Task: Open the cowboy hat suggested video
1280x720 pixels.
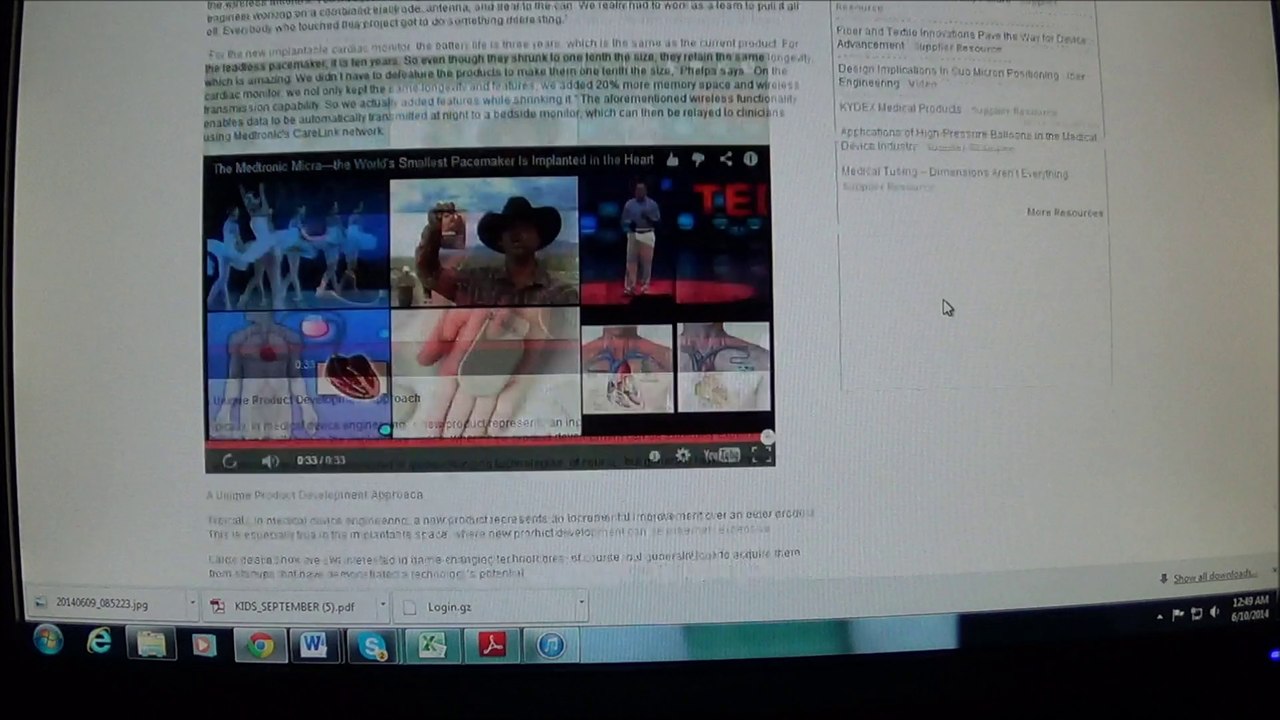Action: (x=484, y=242)
